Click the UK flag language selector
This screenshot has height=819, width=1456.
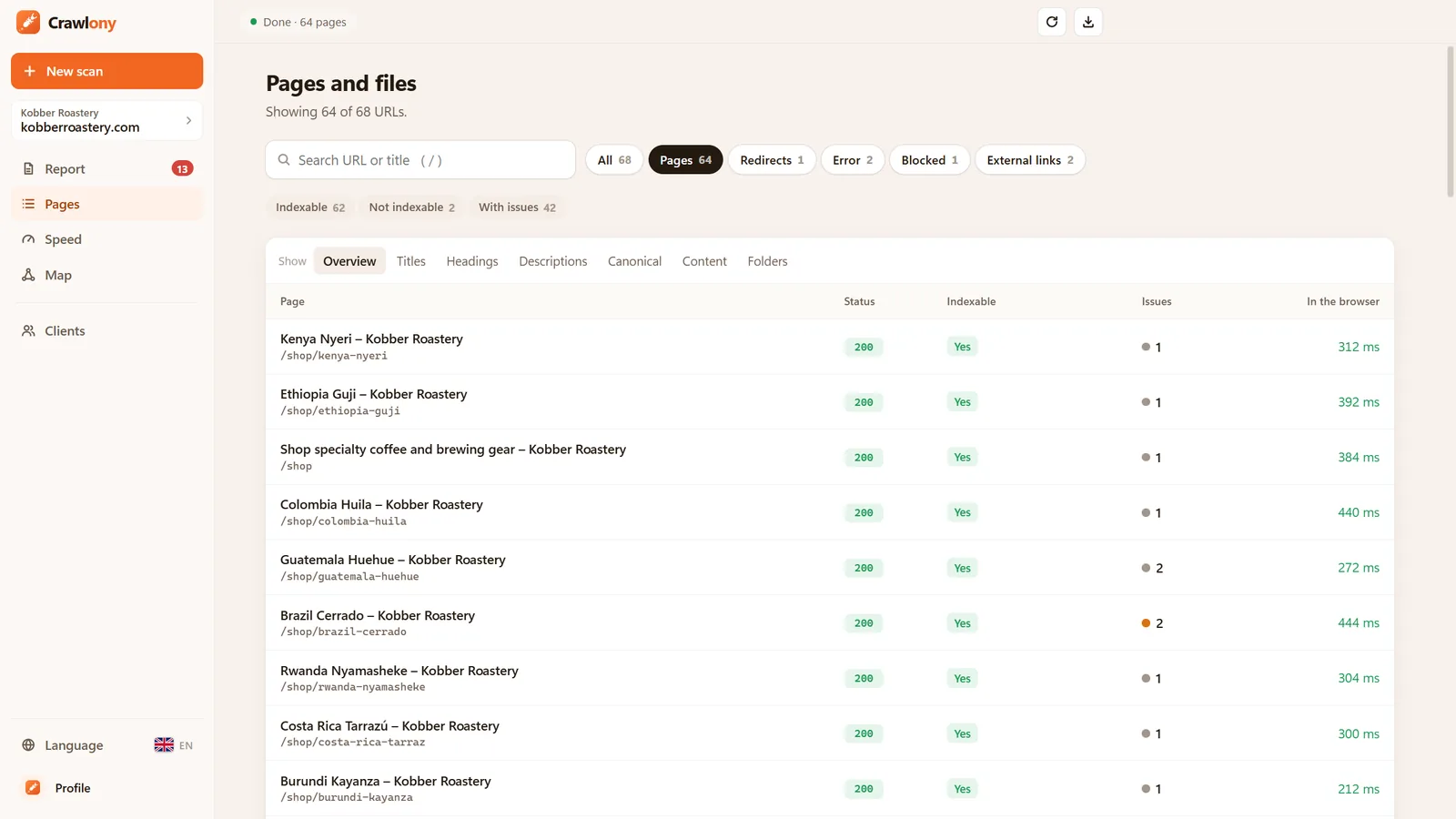164,745
